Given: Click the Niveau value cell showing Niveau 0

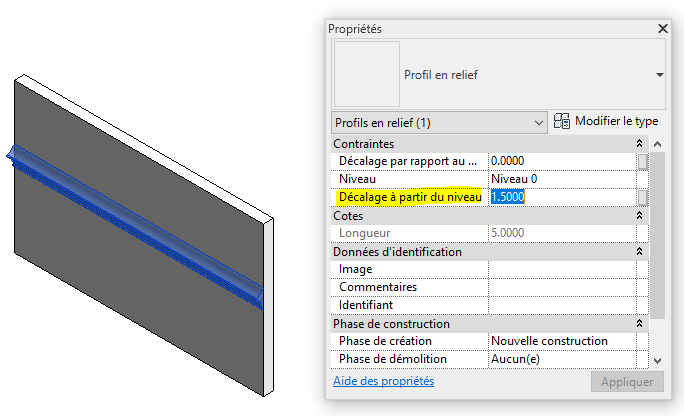Looking at the screenshot, I should 560,179.
